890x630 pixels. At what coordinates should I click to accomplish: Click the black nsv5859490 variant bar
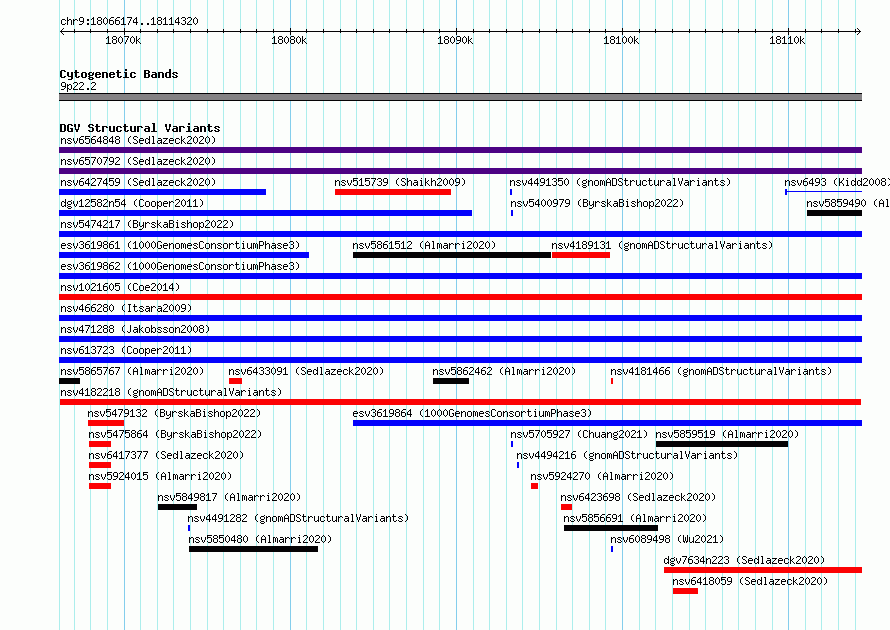tap(834, 213)
